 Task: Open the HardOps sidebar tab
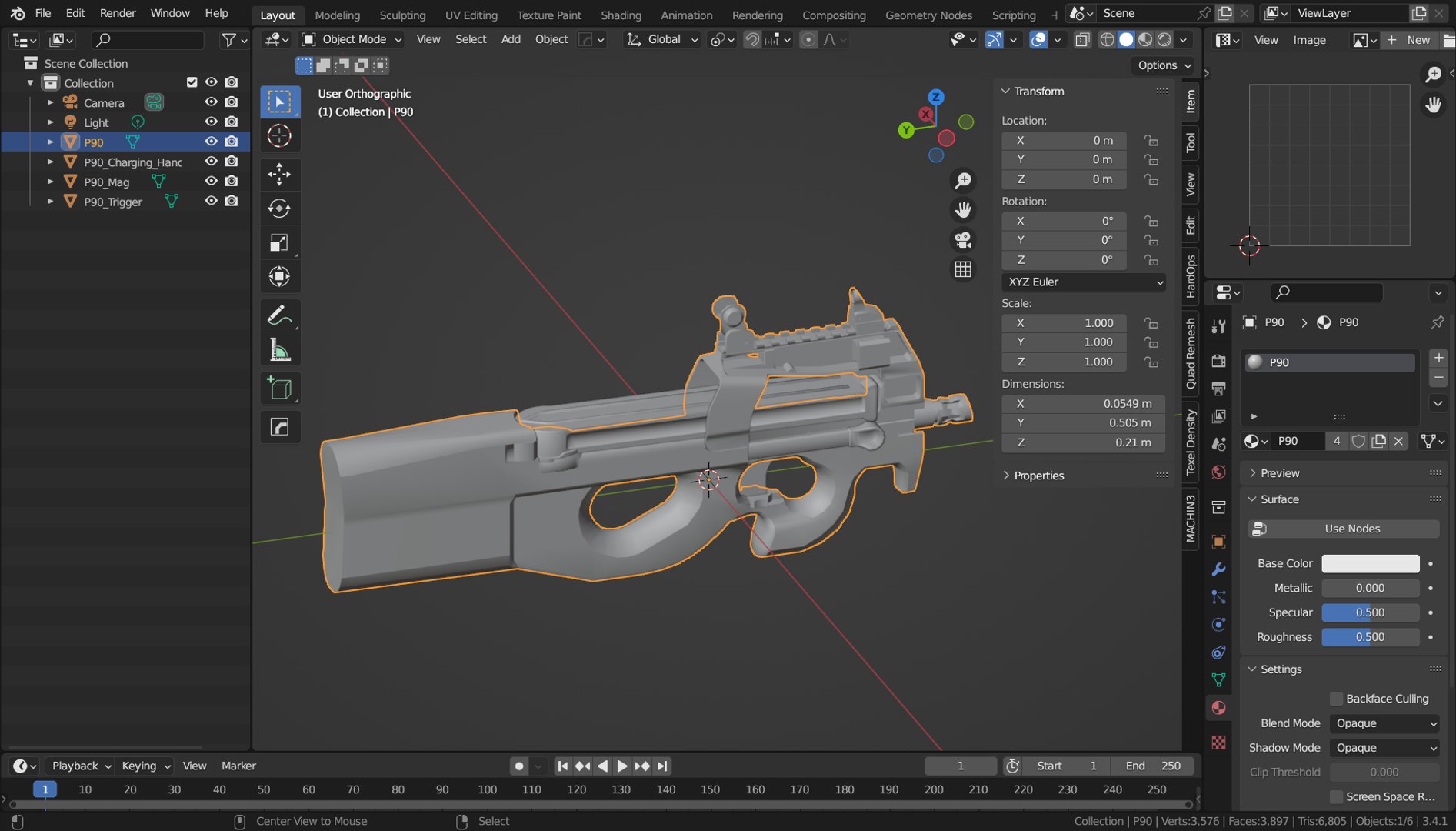coord(1191,276)
